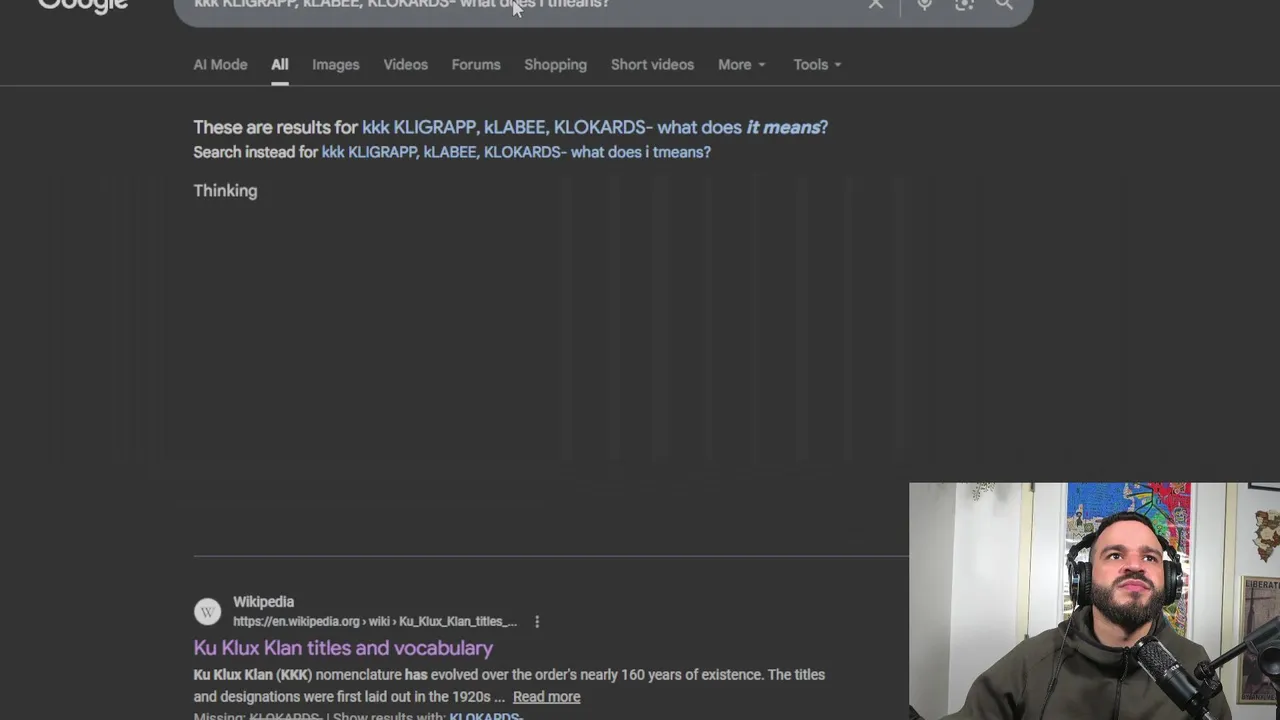Search instead for the original 'i tmeans' query
1280x720 pixels.
516,152
